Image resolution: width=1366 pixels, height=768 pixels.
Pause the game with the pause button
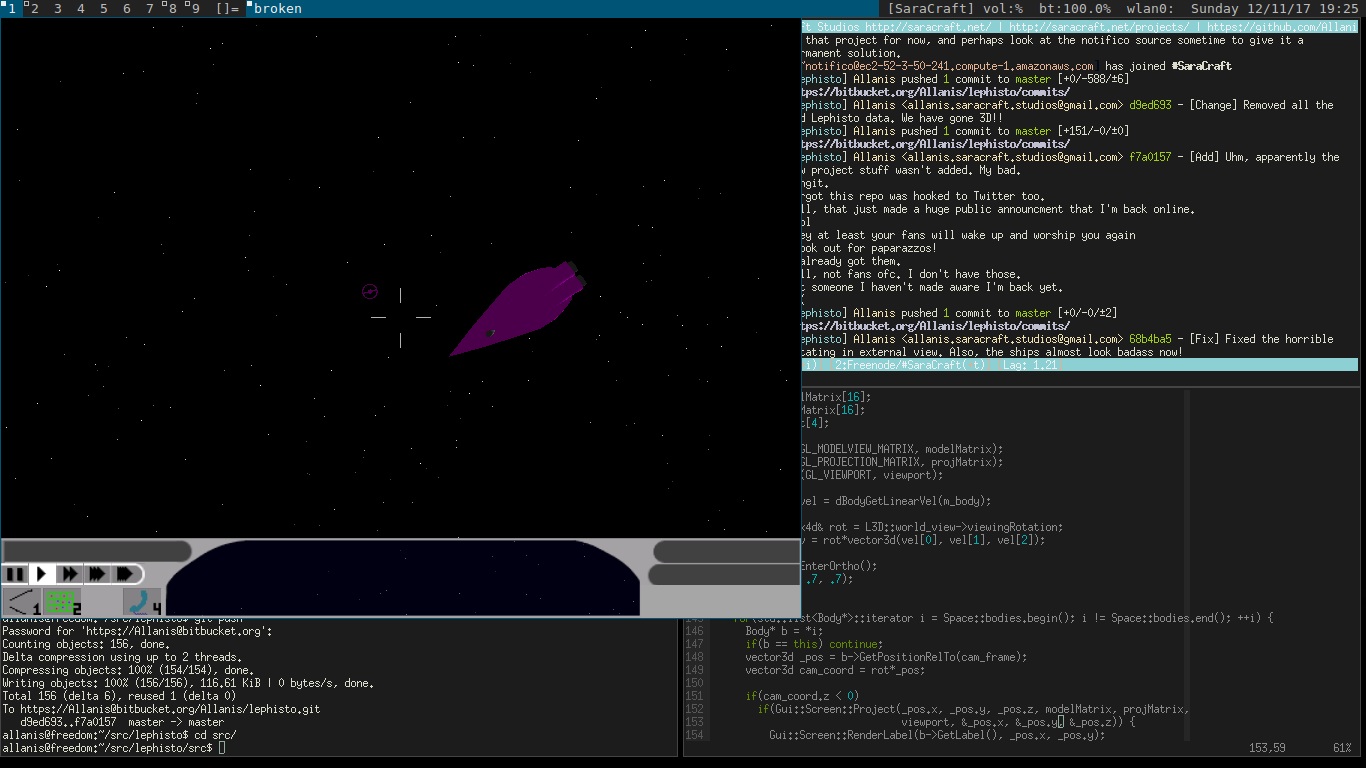pos(15,574)
